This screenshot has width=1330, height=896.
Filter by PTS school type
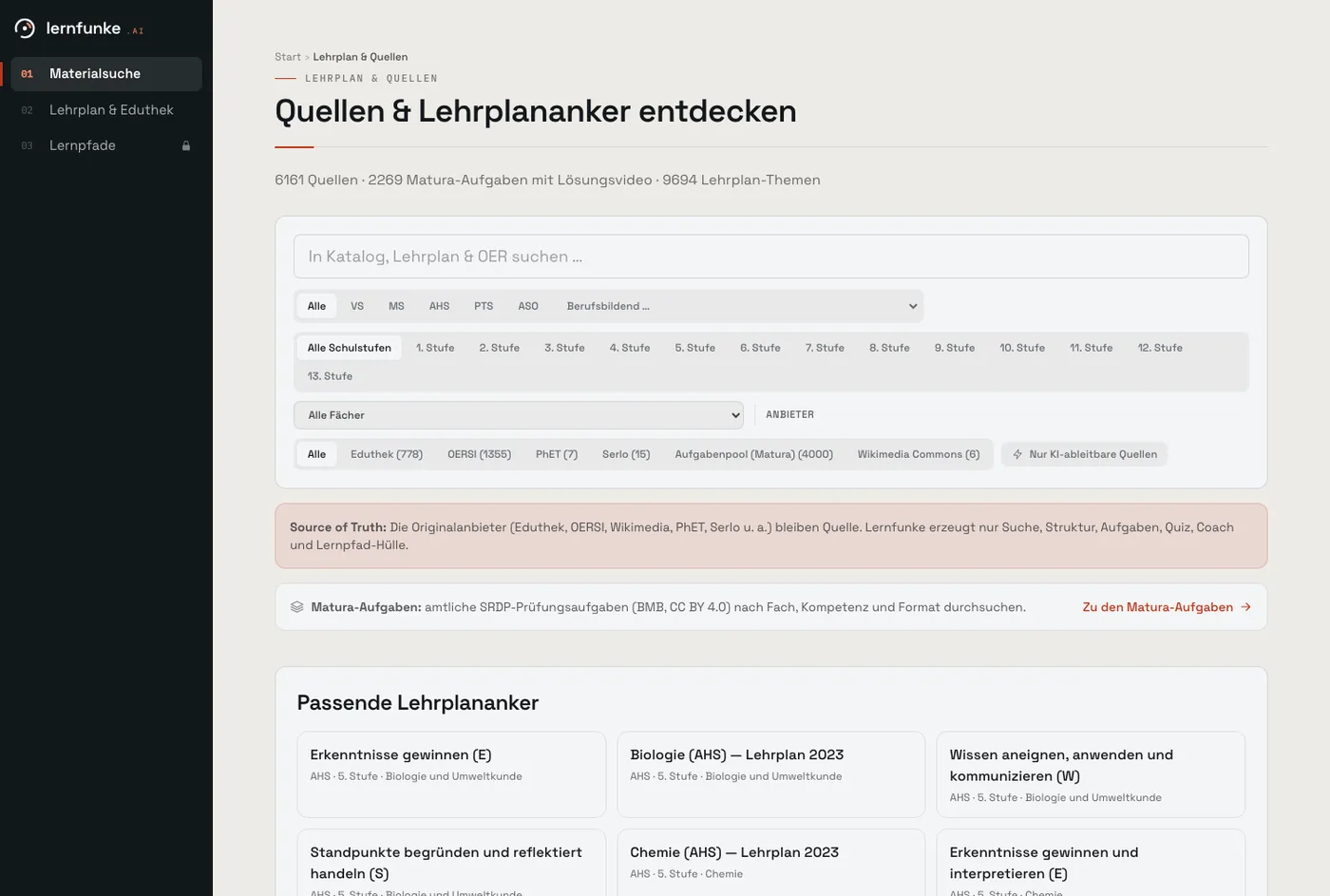pyautogui.click(x=484, y=306)
